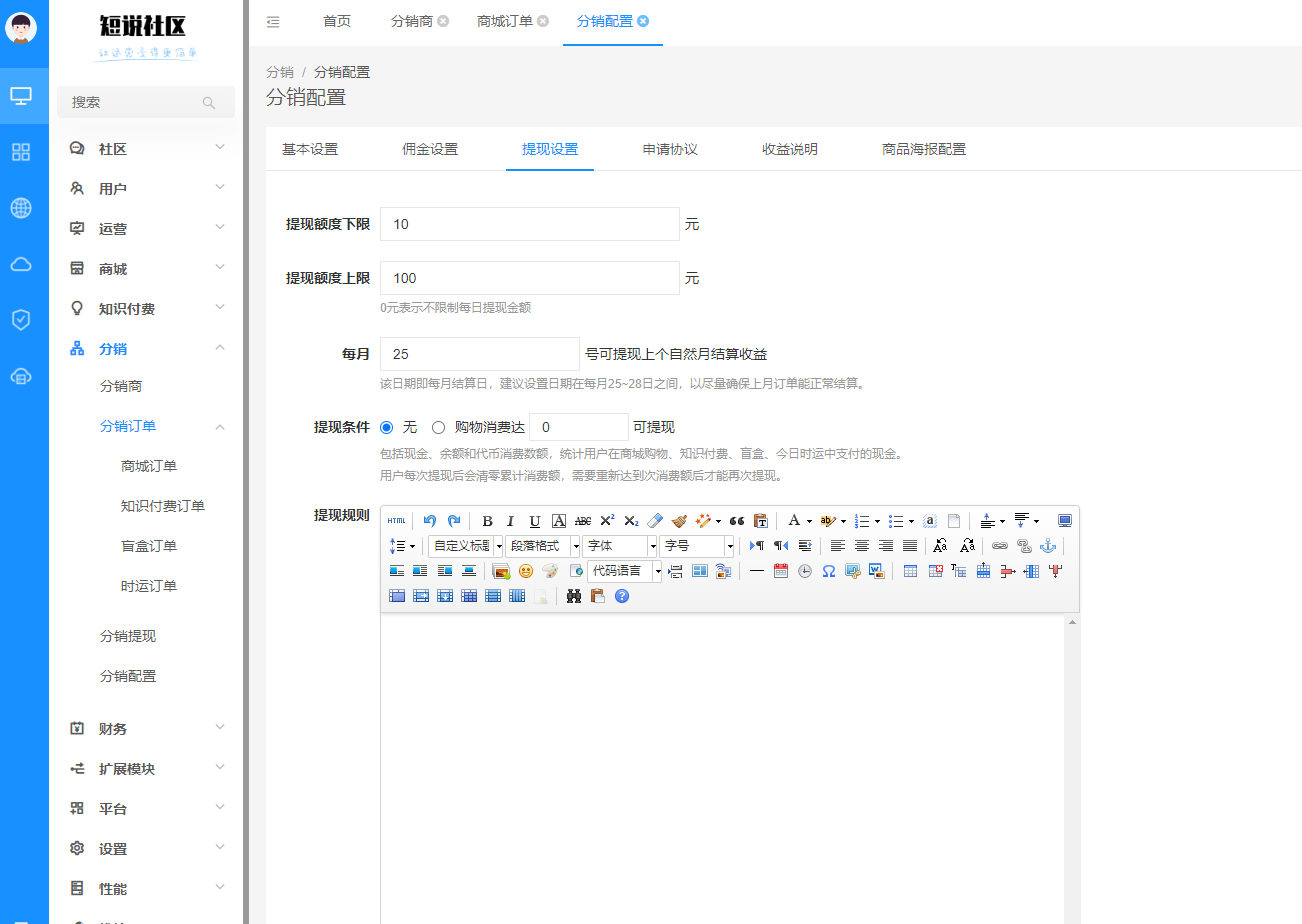Close the 商城订单 page tab
The height and width of the screenshot is (924, 1302).
(543, 21)
